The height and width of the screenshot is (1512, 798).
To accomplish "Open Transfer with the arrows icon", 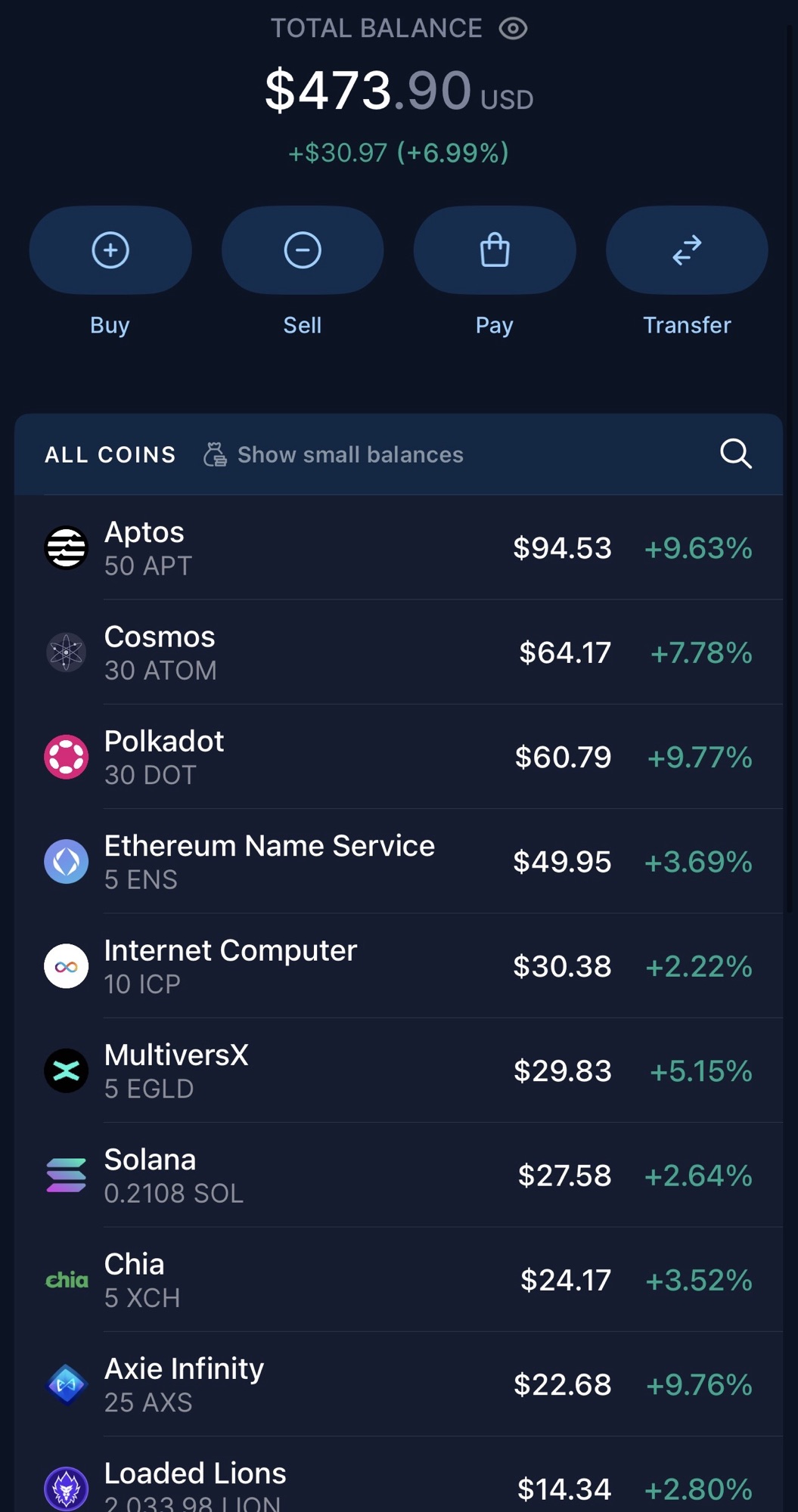I will 687,250.
